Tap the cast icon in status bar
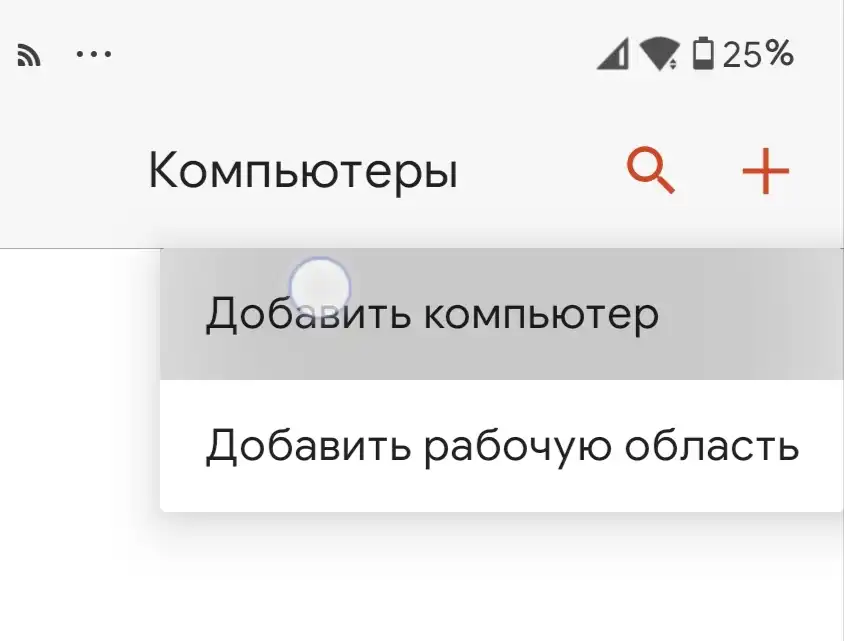The image size is (844, 641). coord(29,56)
